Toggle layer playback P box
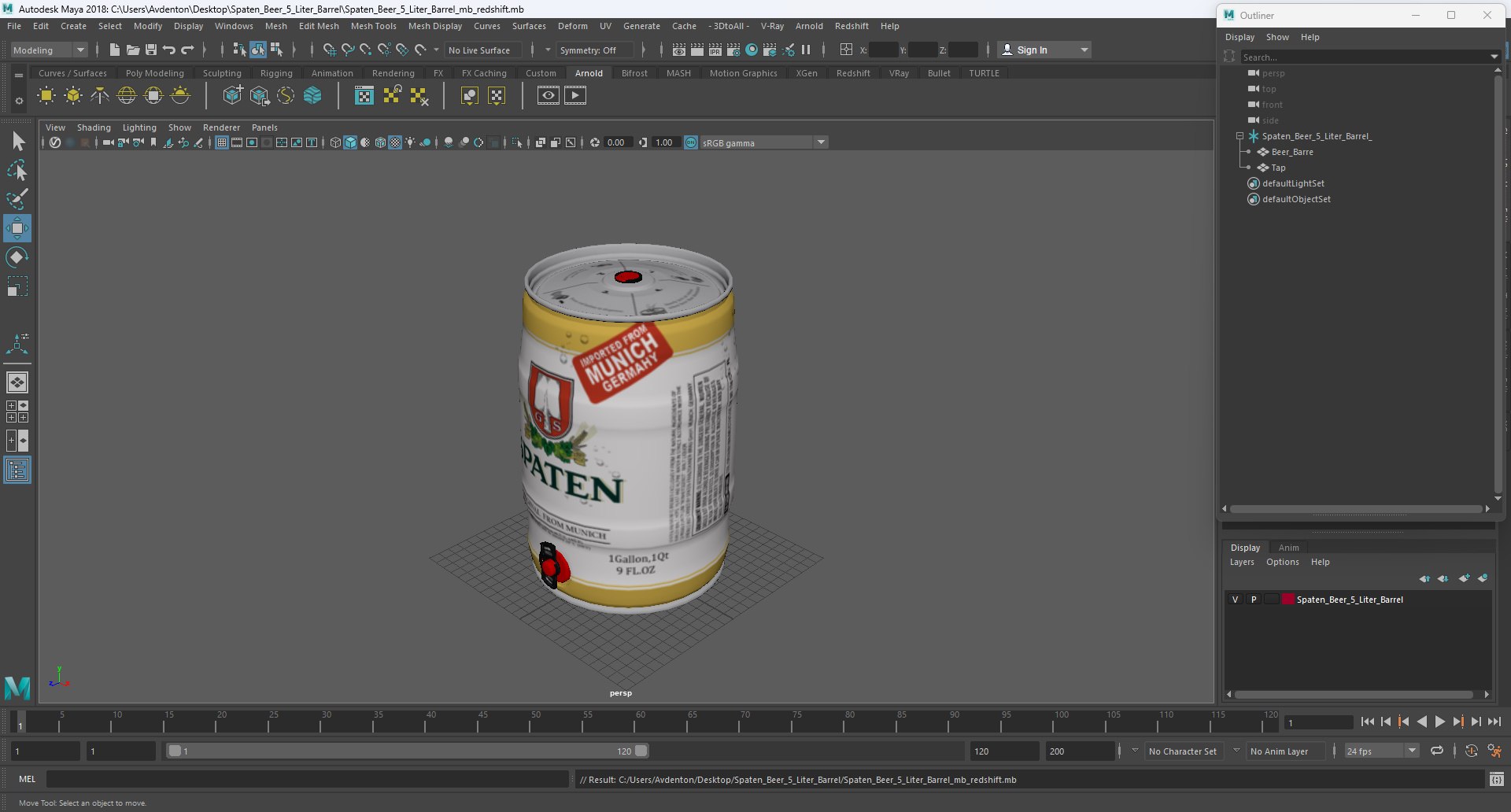The image size is (1511, 812). pyautogui.click(x=1254, y=600)
